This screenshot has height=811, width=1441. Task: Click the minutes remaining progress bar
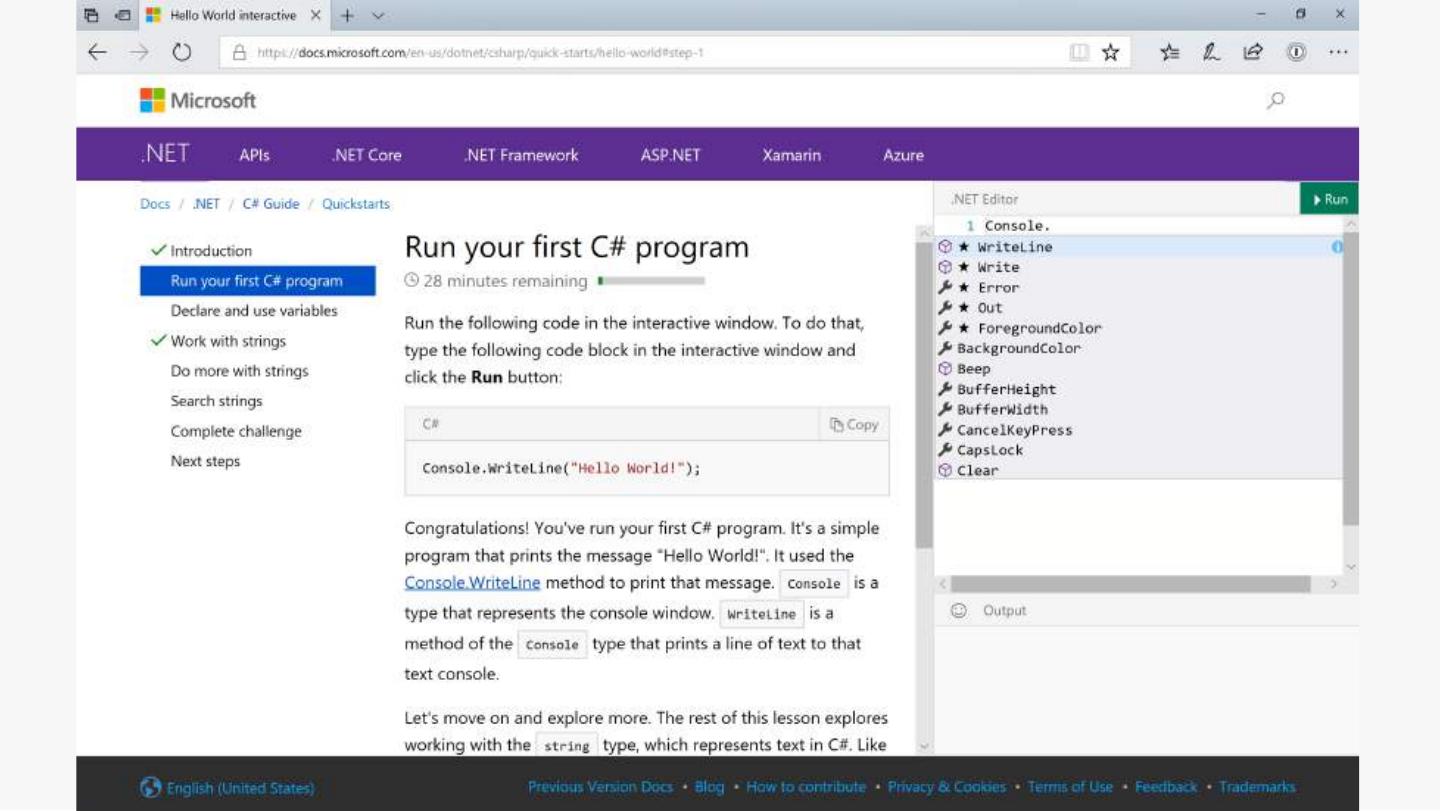point(651,281)
